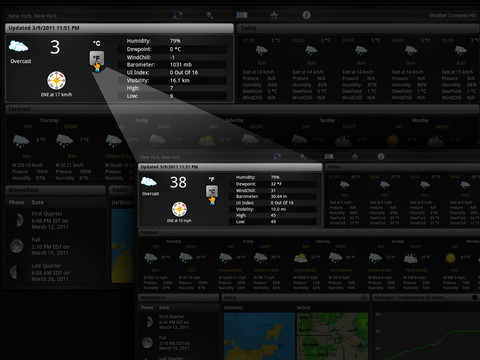Viewport: 480px width, 360px height.
Task: Tap the large temperature reading 38
Action: [178, 182]
